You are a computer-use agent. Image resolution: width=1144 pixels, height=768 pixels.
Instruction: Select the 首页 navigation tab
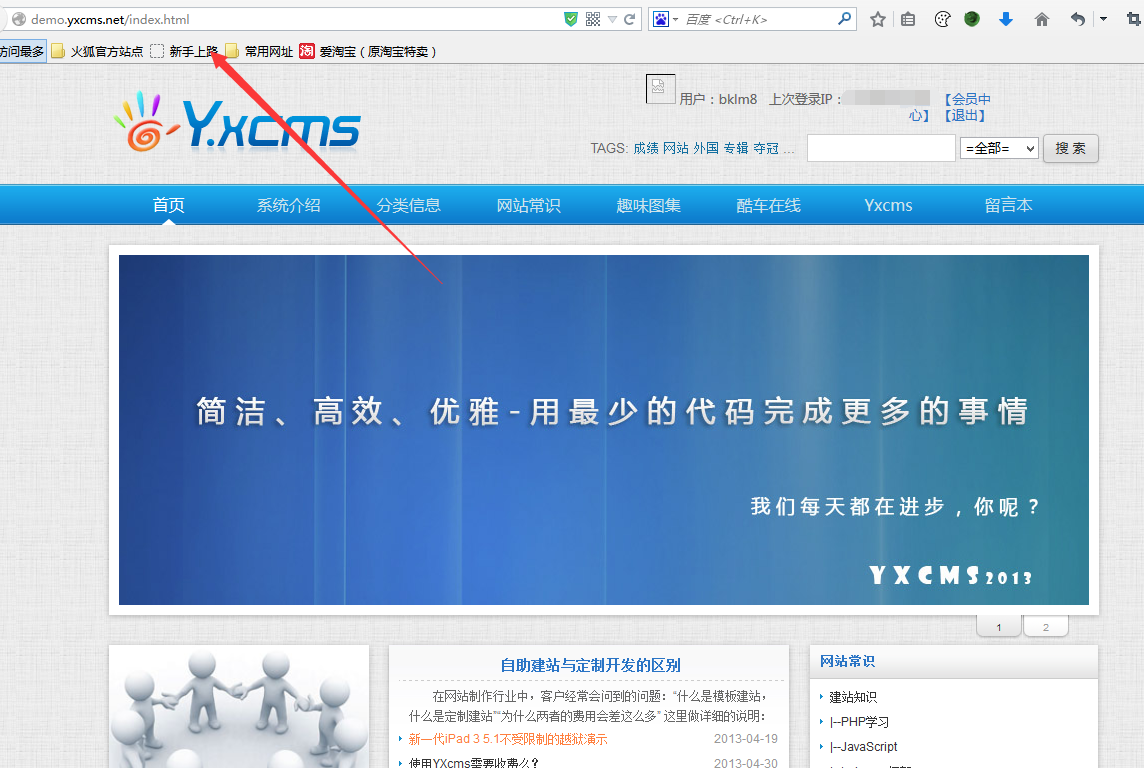coord(169,205)
